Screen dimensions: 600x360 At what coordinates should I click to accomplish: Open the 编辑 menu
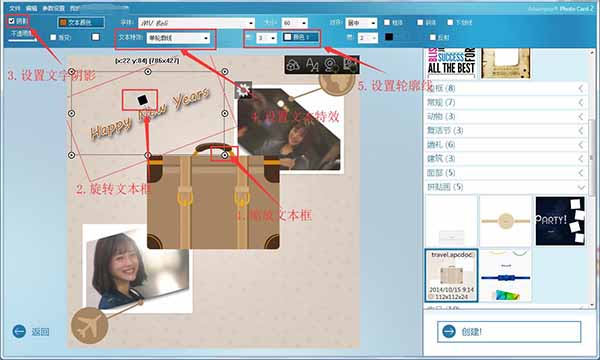31,8
